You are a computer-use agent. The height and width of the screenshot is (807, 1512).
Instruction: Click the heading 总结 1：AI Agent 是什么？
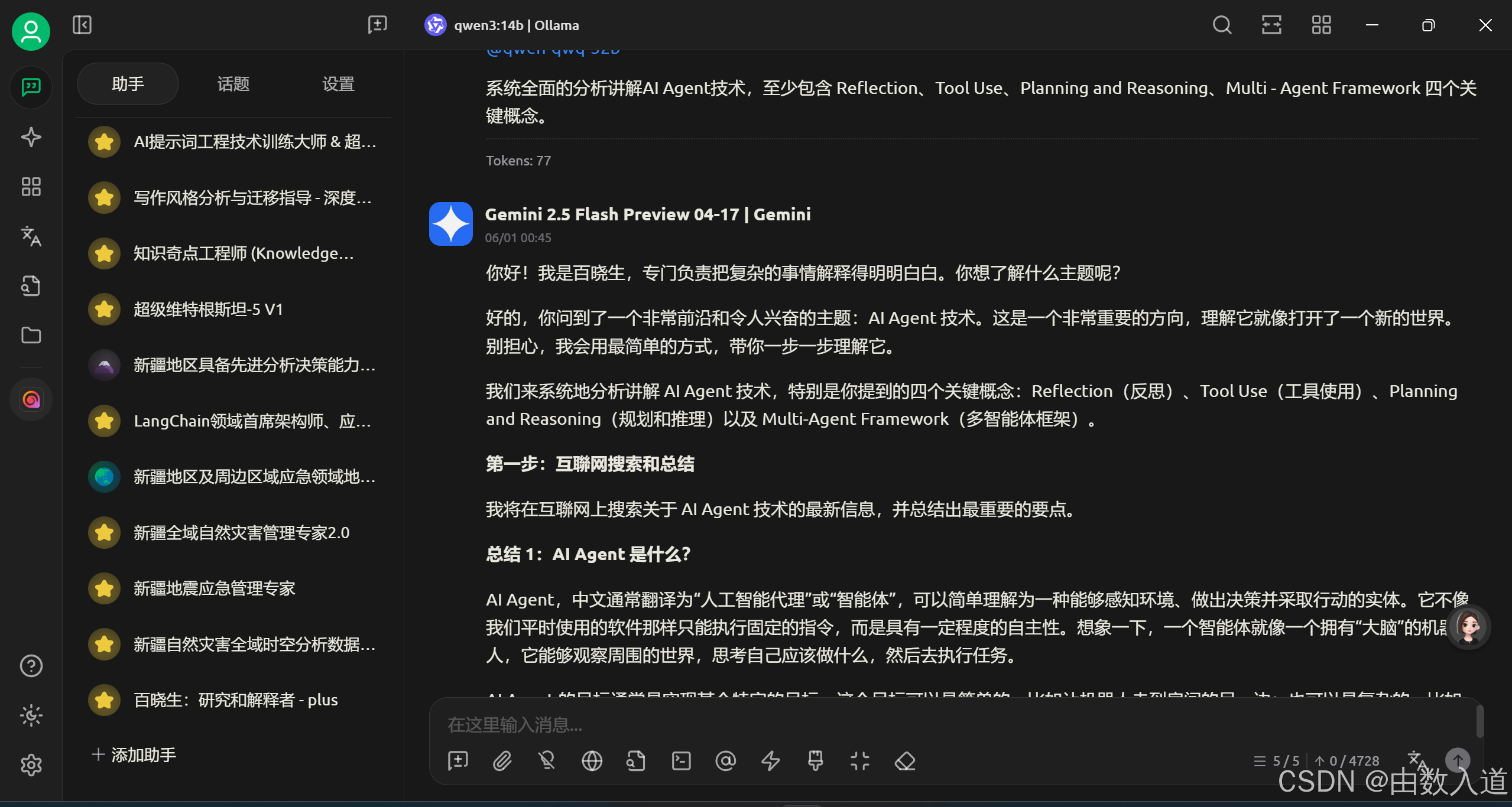[x=588, y=554]
